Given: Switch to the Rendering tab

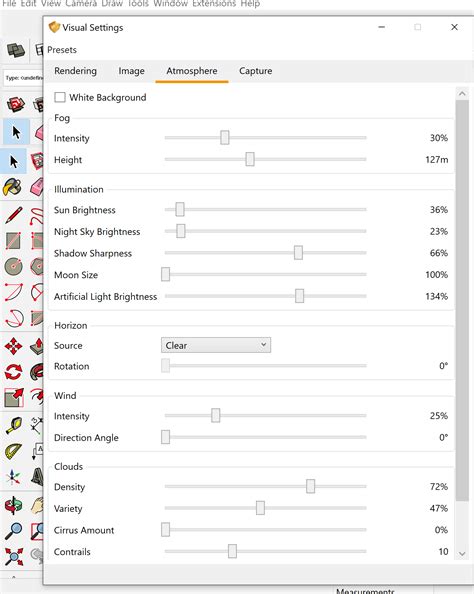Looking at the screenshot, I should 75,71.
